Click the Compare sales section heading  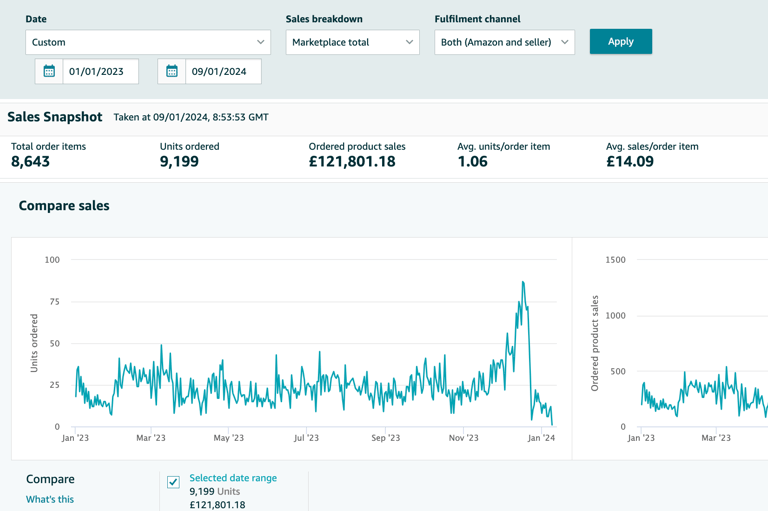click(64, 206)
